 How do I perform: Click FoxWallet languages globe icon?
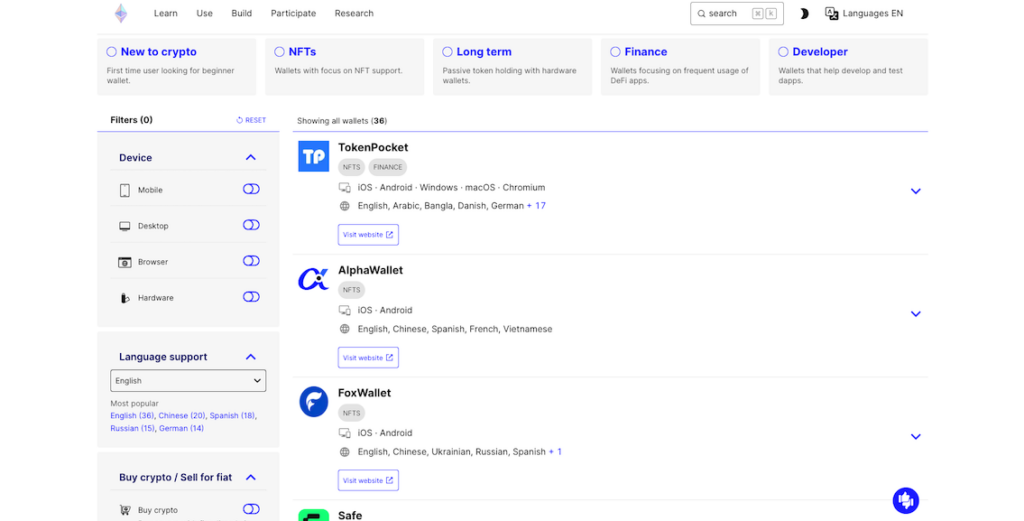(x=345, y=452)
